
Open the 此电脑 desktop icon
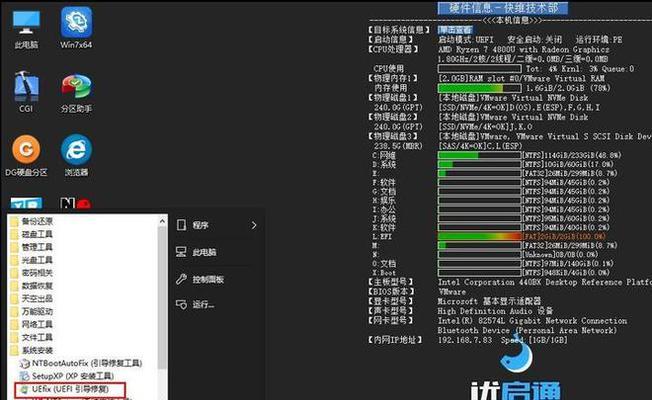pyautogui.click(x=26, y=29)
